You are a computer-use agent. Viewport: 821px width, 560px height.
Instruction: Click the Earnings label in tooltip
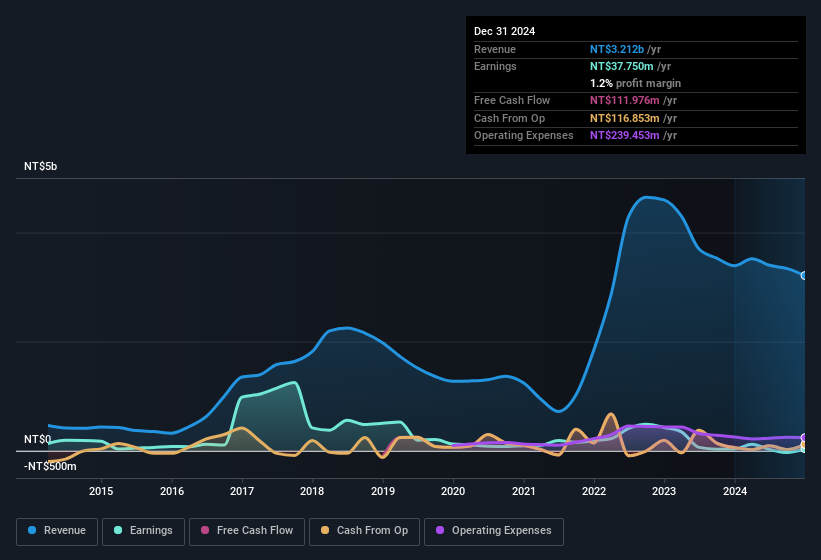coord(495,66)
